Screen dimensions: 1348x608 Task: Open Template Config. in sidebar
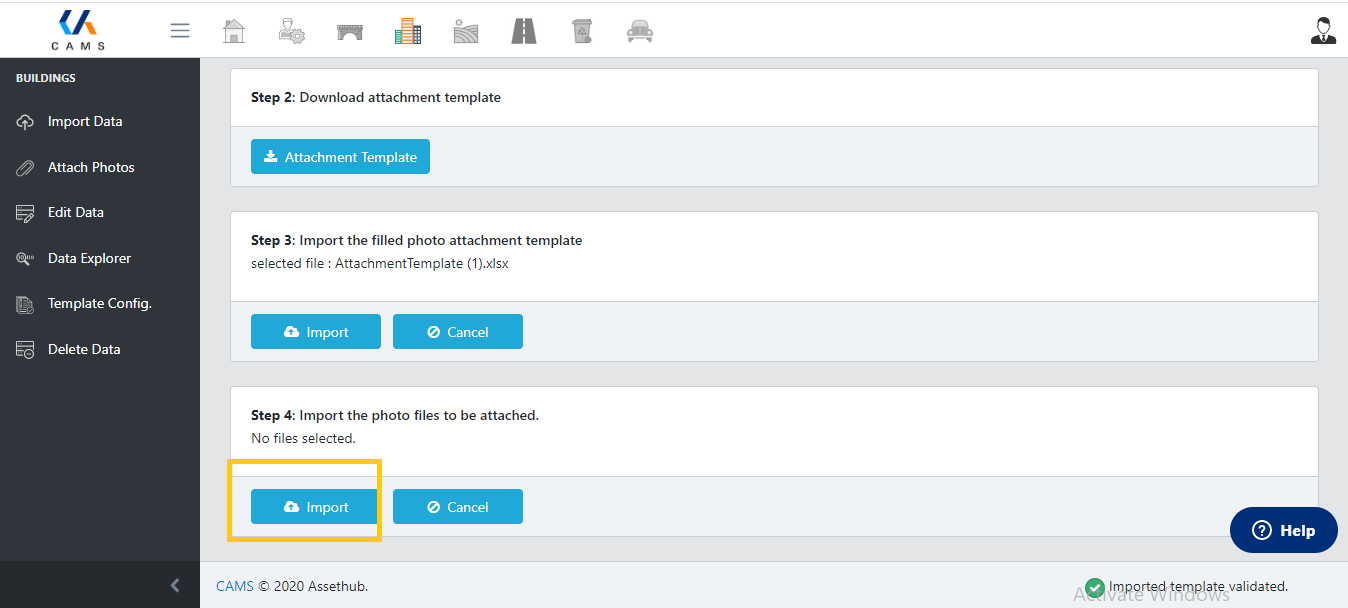(x=99, y=304)
